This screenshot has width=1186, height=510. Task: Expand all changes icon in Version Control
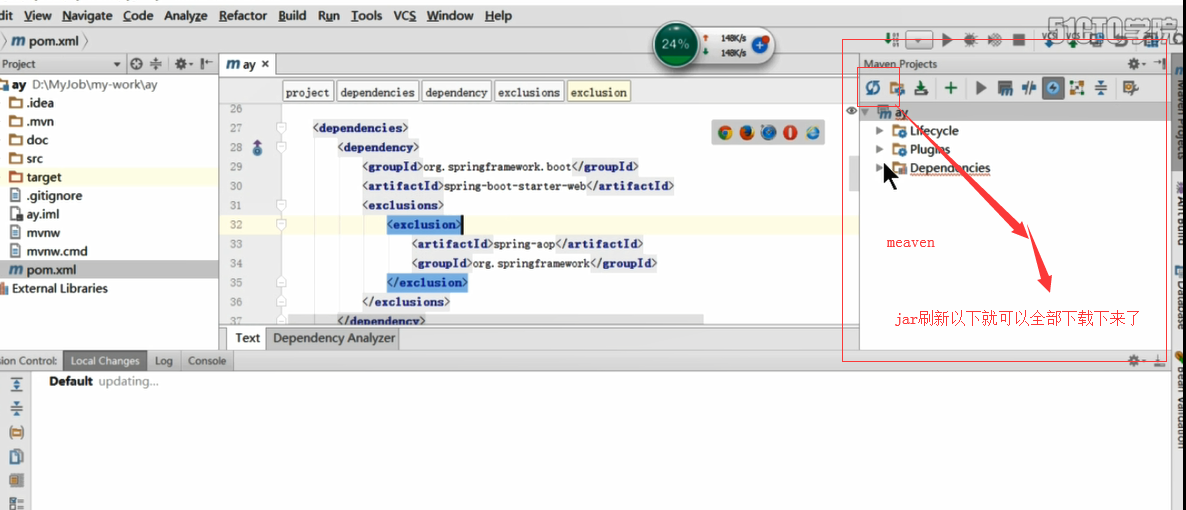tap(16, 384)
